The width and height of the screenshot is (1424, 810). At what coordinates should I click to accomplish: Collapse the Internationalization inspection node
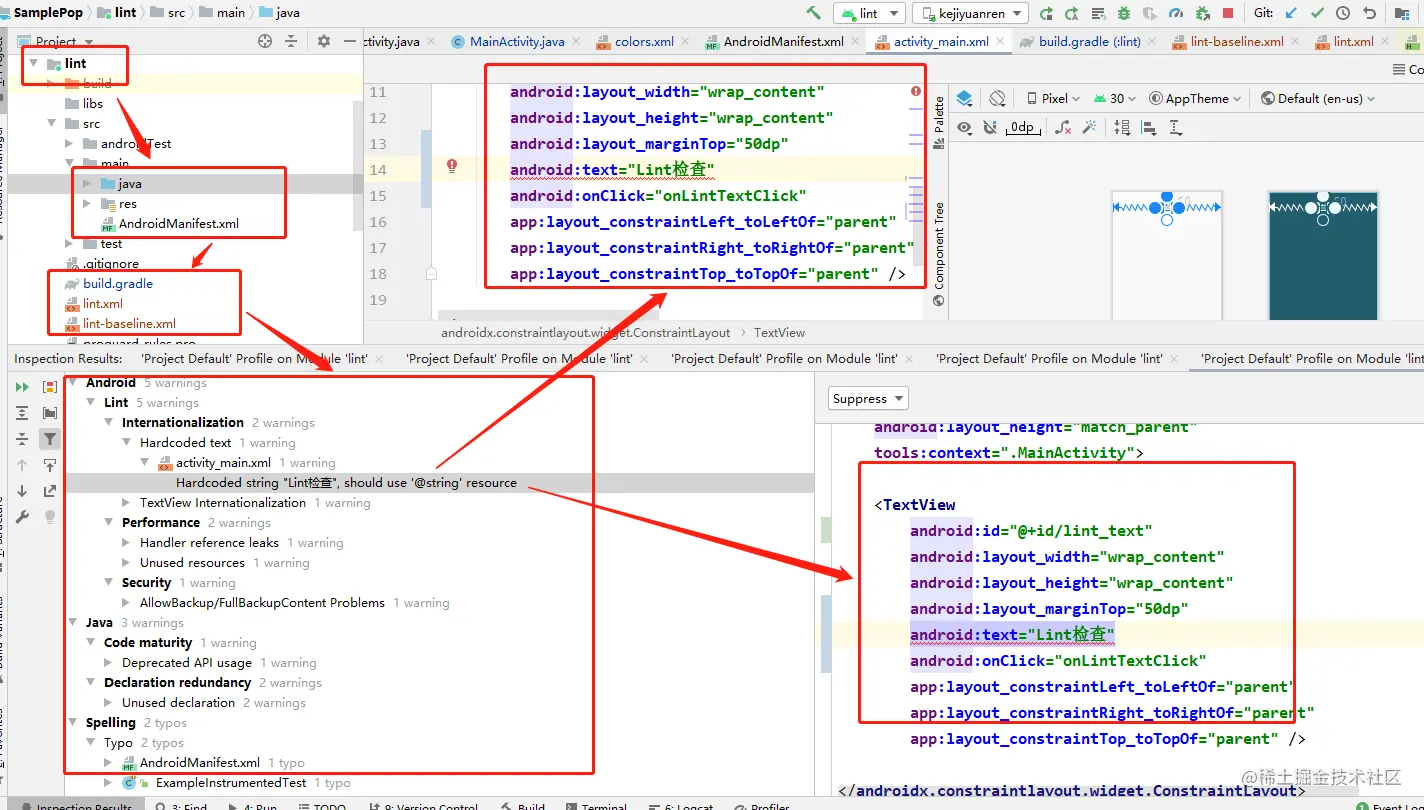[x=110, y=423]
